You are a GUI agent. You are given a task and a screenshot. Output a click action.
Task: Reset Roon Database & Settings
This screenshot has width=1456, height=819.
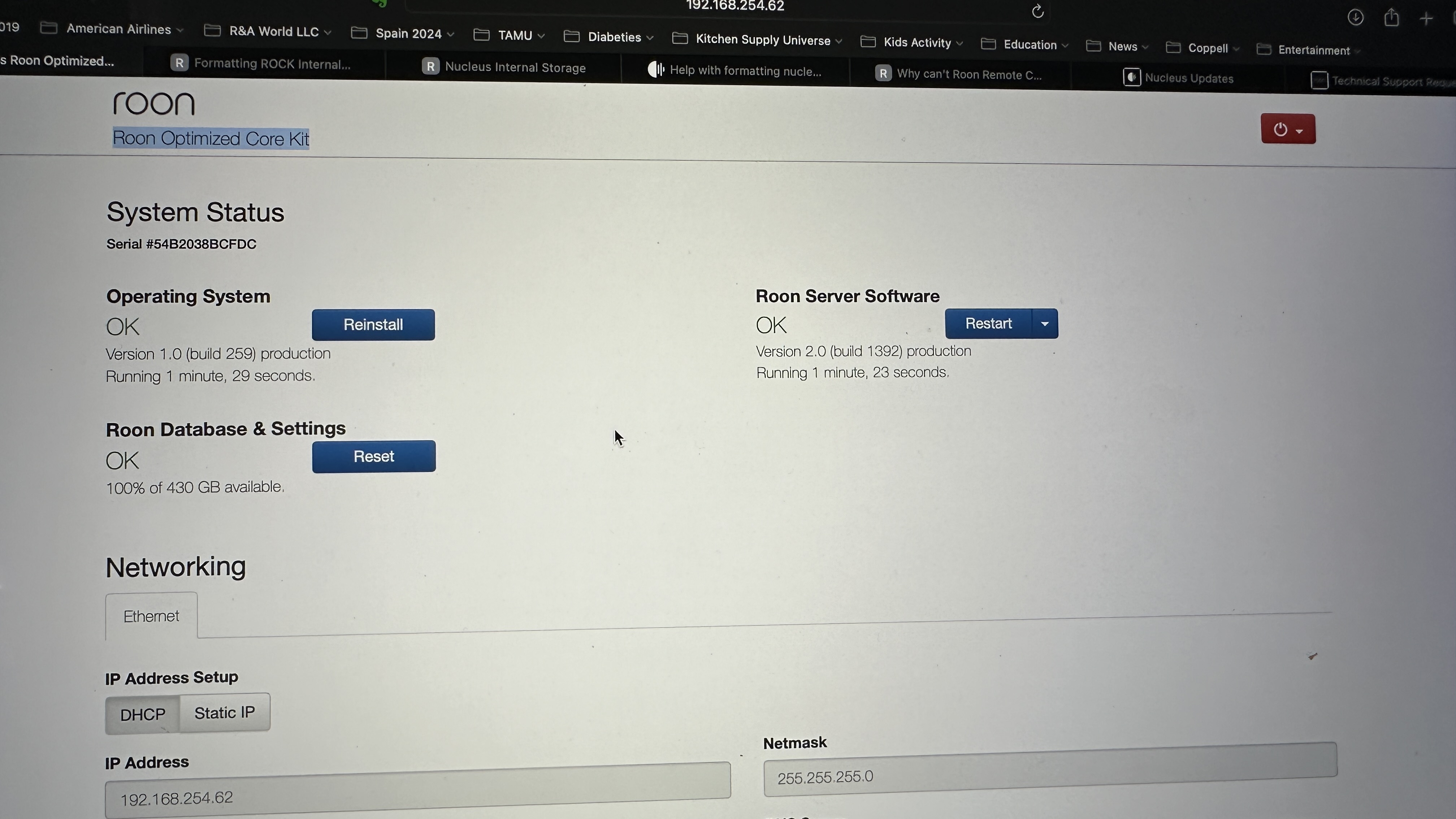(374, 456)
